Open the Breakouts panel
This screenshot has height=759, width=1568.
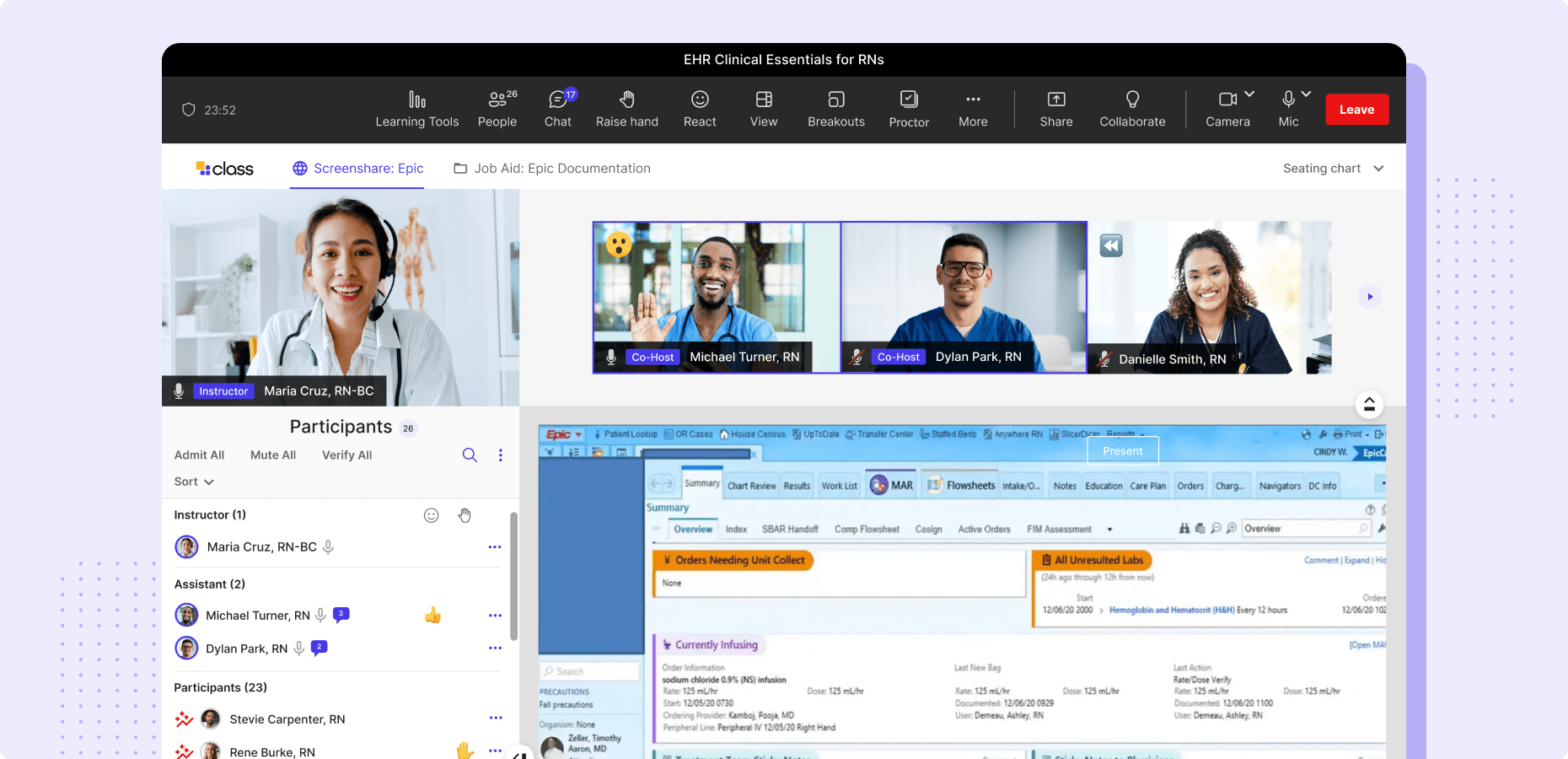[835, 108]
